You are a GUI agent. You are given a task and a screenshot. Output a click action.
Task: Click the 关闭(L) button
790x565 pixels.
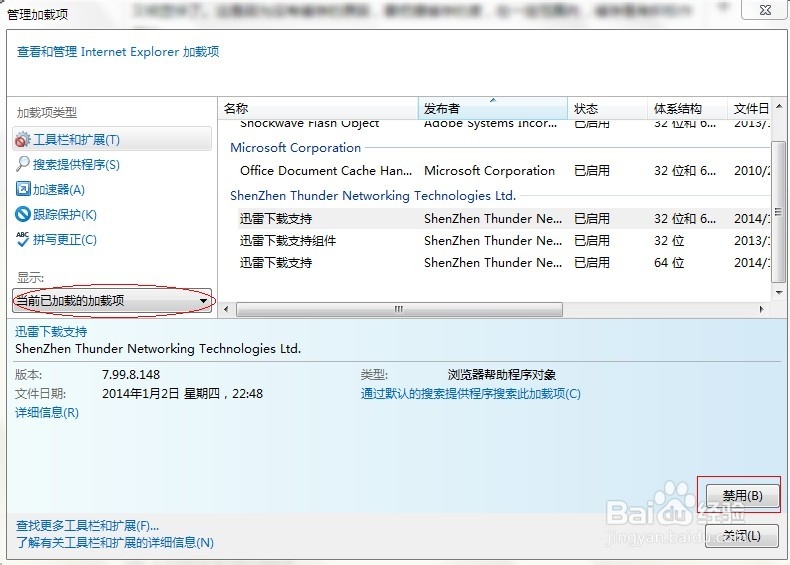(742, 536)
